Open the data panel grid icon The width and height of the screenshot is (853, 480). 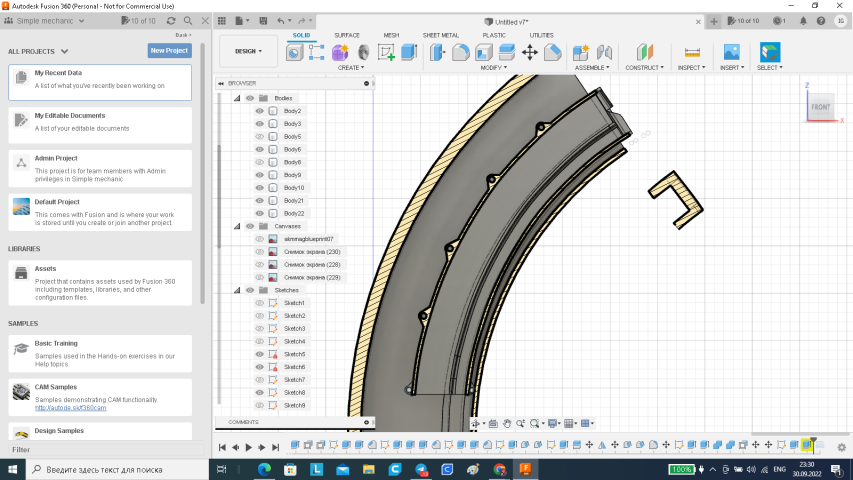(222, 21)
